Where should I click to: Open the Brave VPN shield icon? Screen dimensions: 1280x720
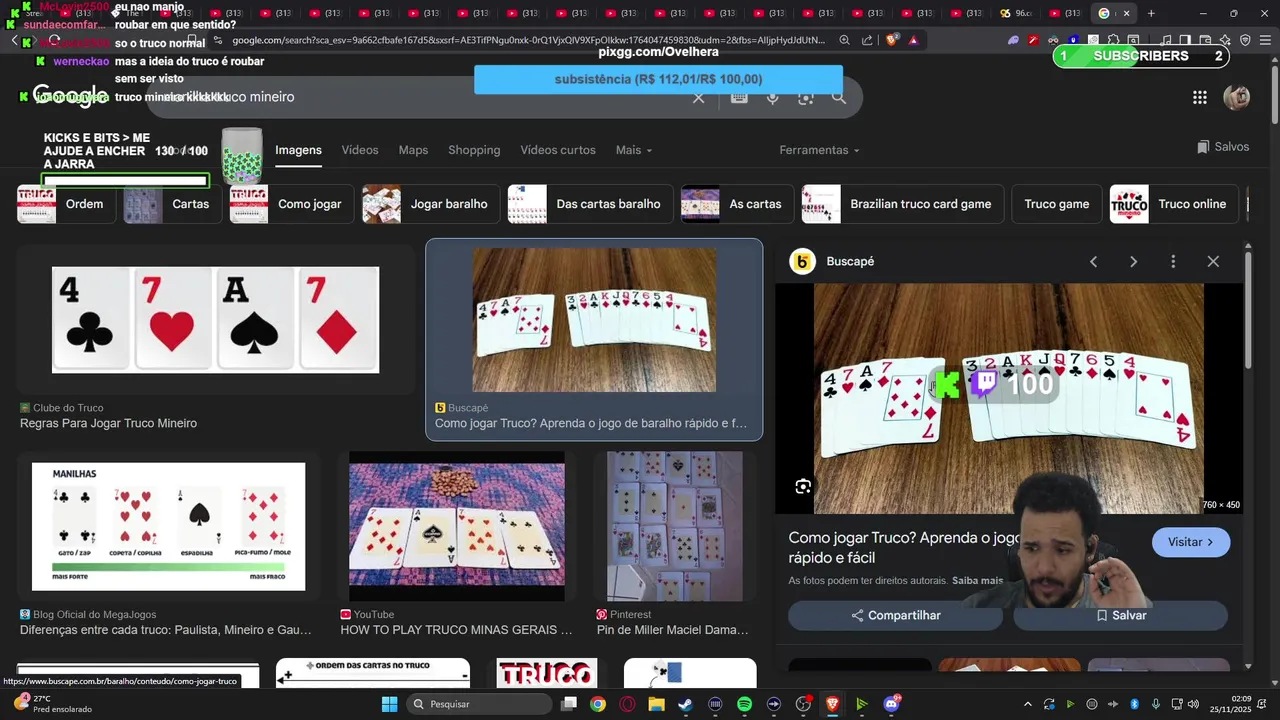point(1245,40)
